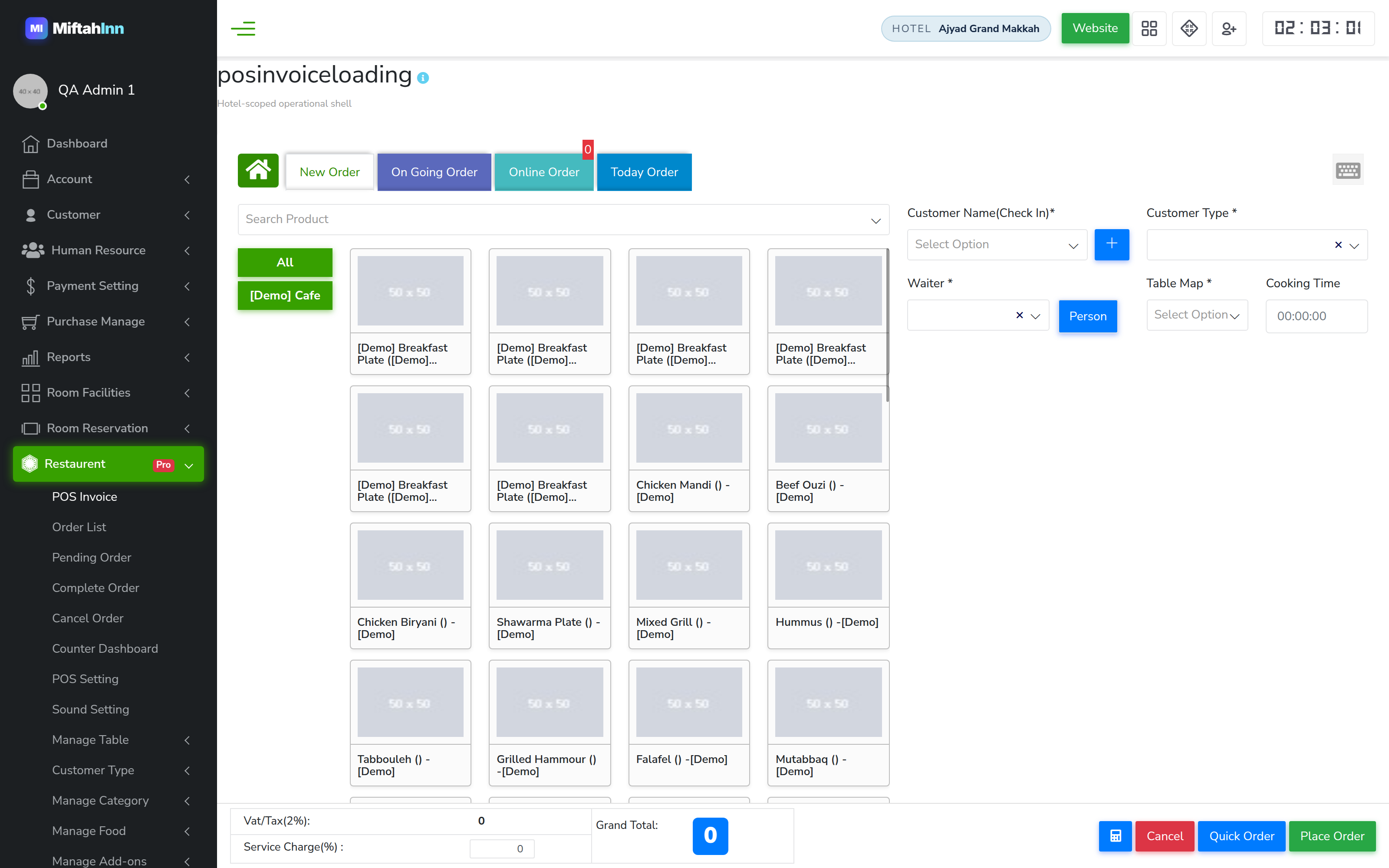Viewport: 1389px width, 868px height.
Task: Click the MiftahInn logo icon
Action: tap(36, 28)
